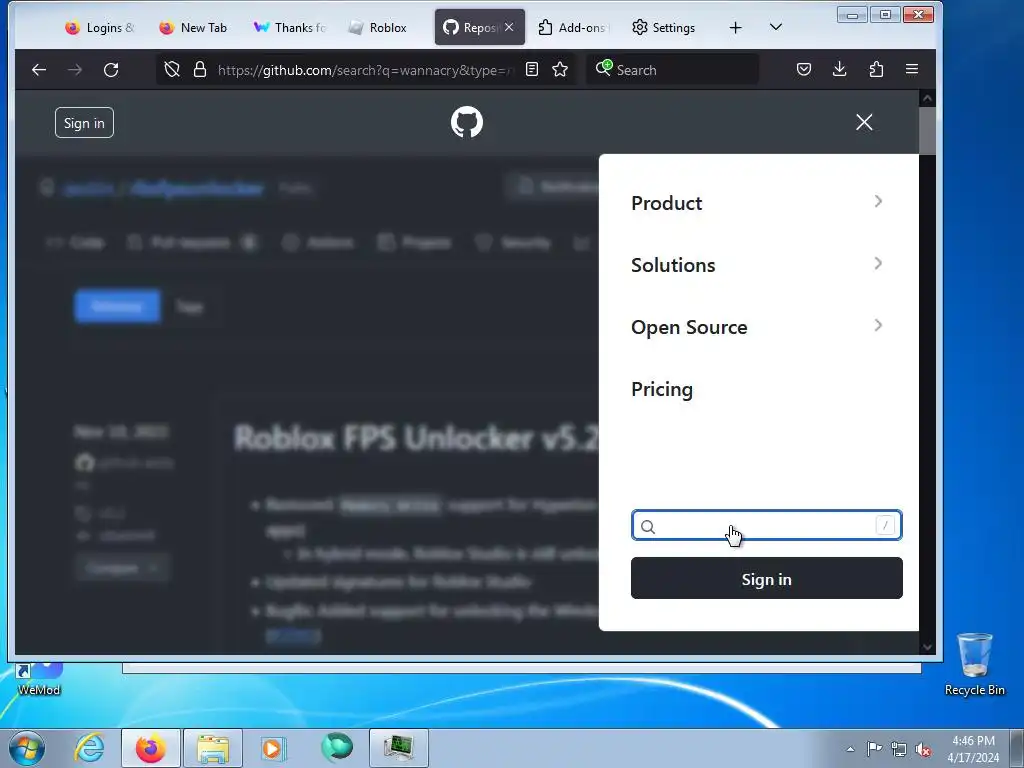Click the muted volume tray icon
The height and width of the screenshot is (768, 1024).
[x=923, y=749]
